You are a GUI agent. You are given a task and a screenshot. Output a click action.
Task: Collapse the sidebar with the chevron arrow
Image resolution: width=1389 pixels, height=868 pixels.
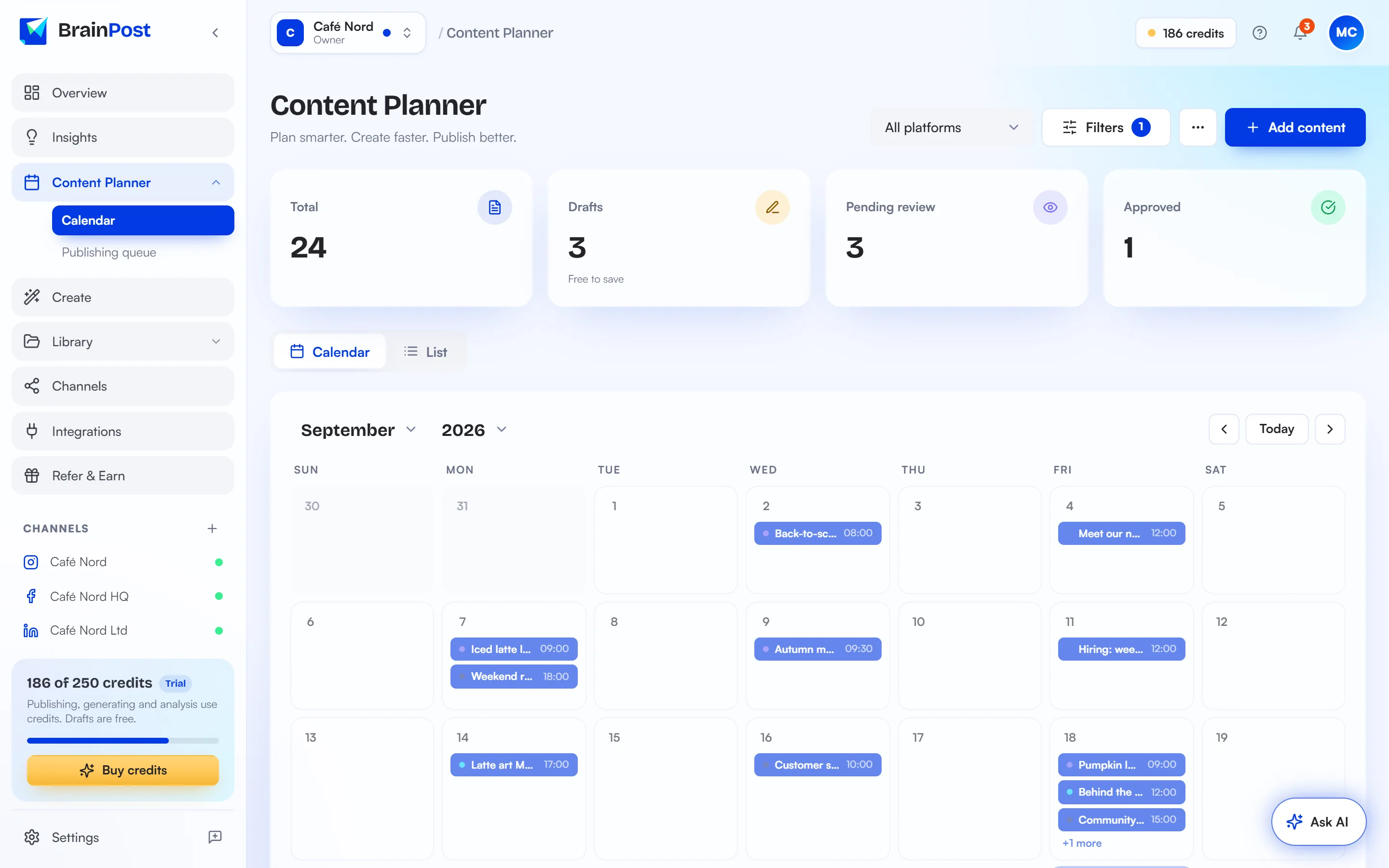[x=215, y=33]
